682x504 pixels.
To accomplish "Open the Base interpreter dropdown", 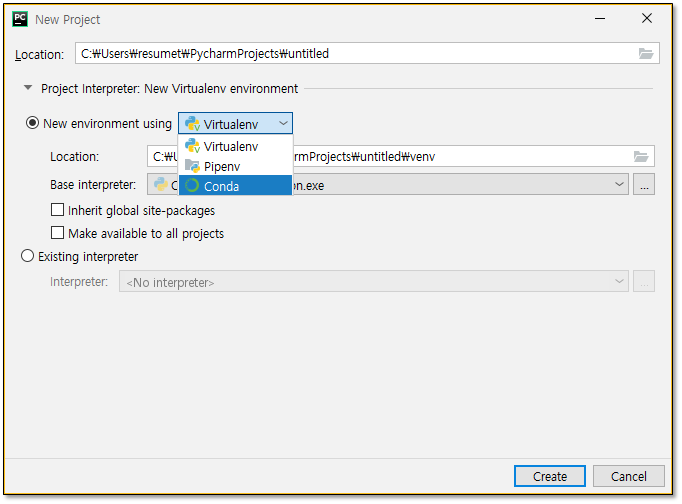I will click(x=619, y=184).
